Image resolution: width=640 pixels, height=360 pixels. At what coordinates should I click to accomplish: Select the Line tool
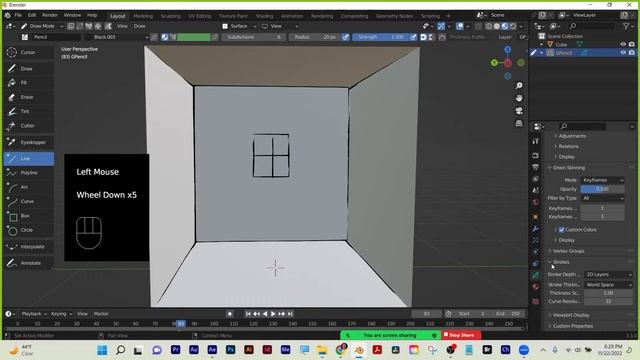[x=29, y=158]
